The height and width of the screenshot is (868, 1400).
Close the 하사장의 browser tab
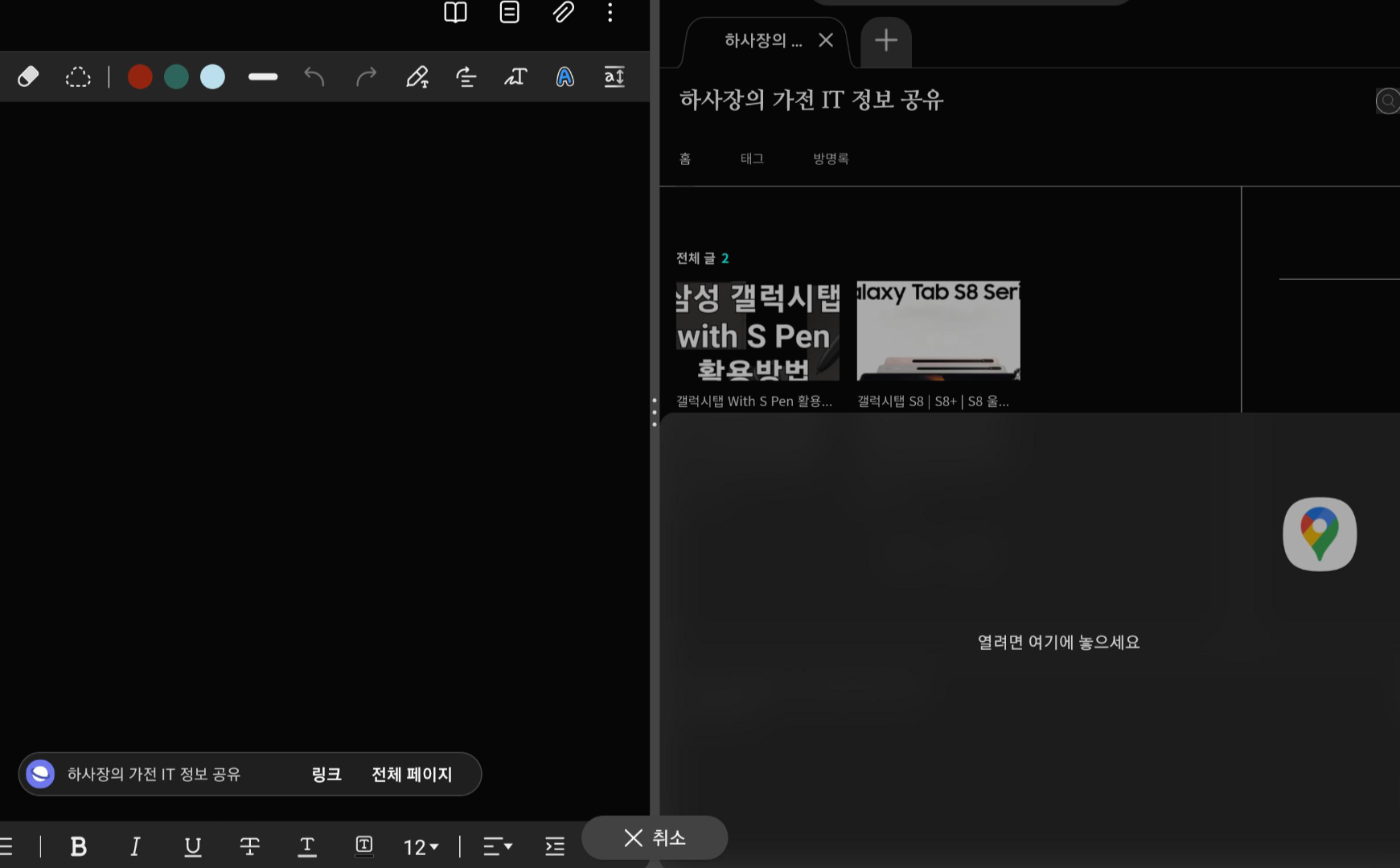point(826,40)
